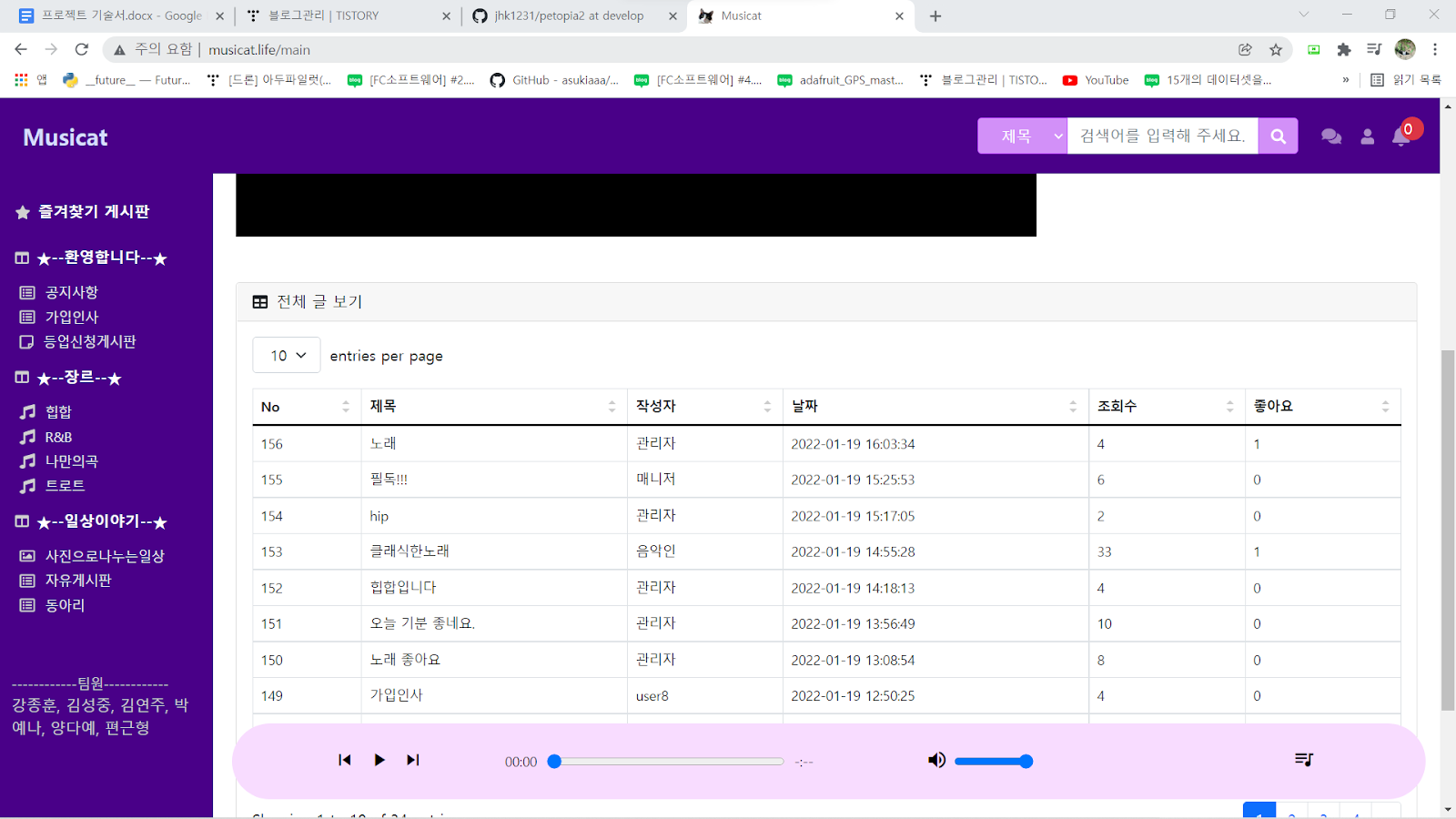The image size is (1456, 819).
Task: Skip to next track in player
Action: [x=413, y=760]
